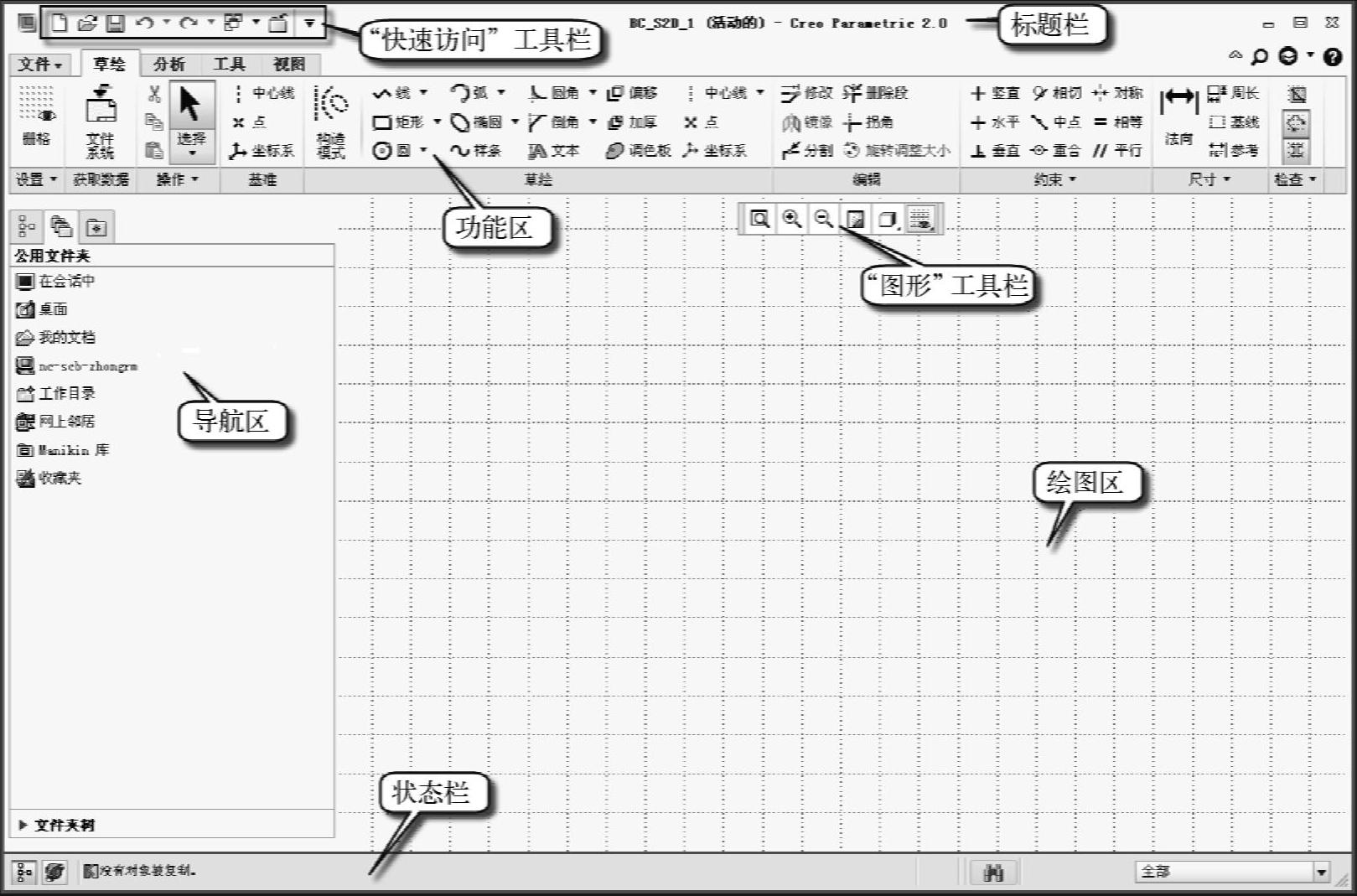Open search with the magnifier icon
Screen dimensions: 1357x896
[1259, 57]
